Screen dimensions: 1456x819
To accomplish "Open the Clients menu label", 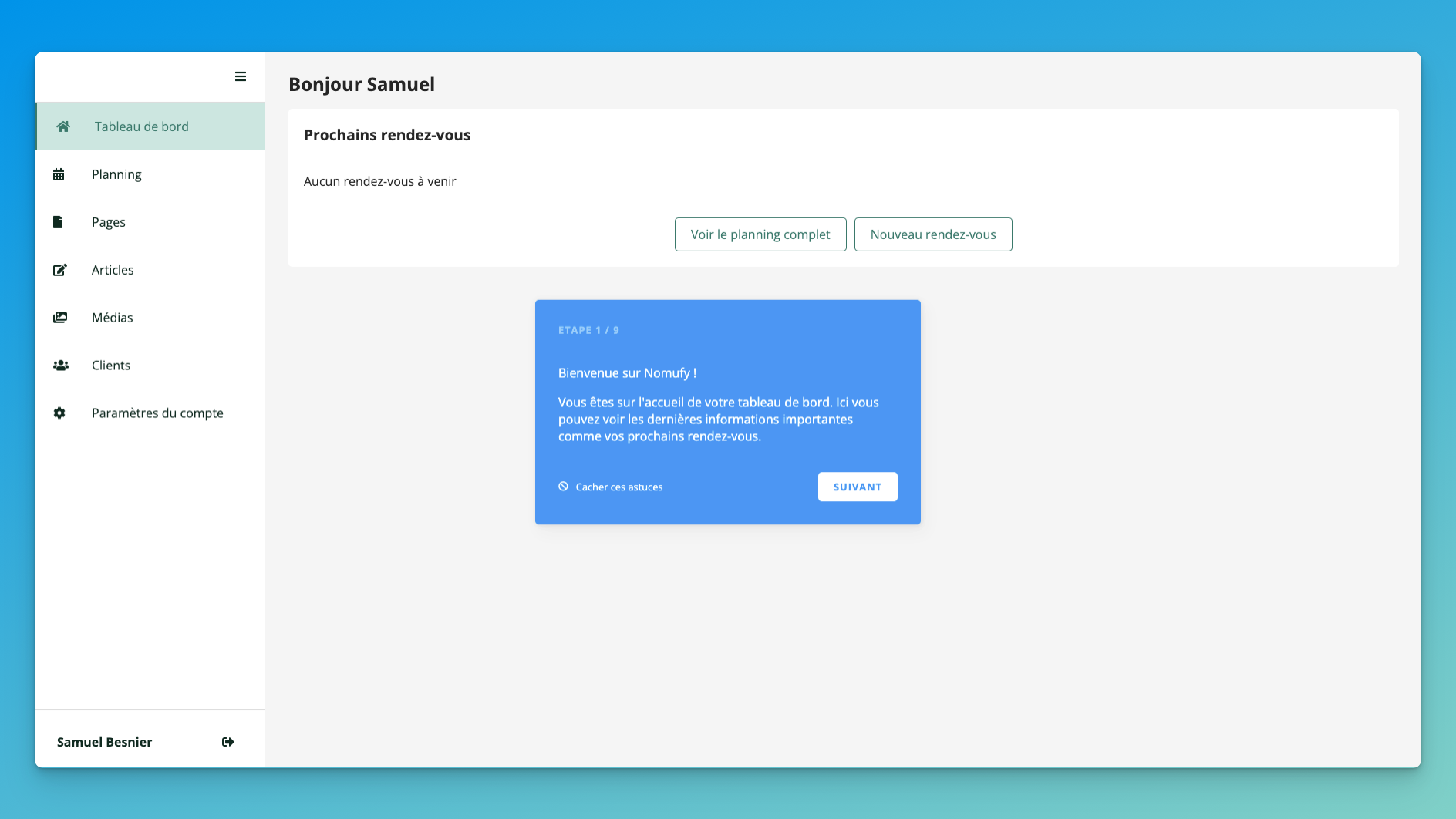I will click(x=111, y=366).
